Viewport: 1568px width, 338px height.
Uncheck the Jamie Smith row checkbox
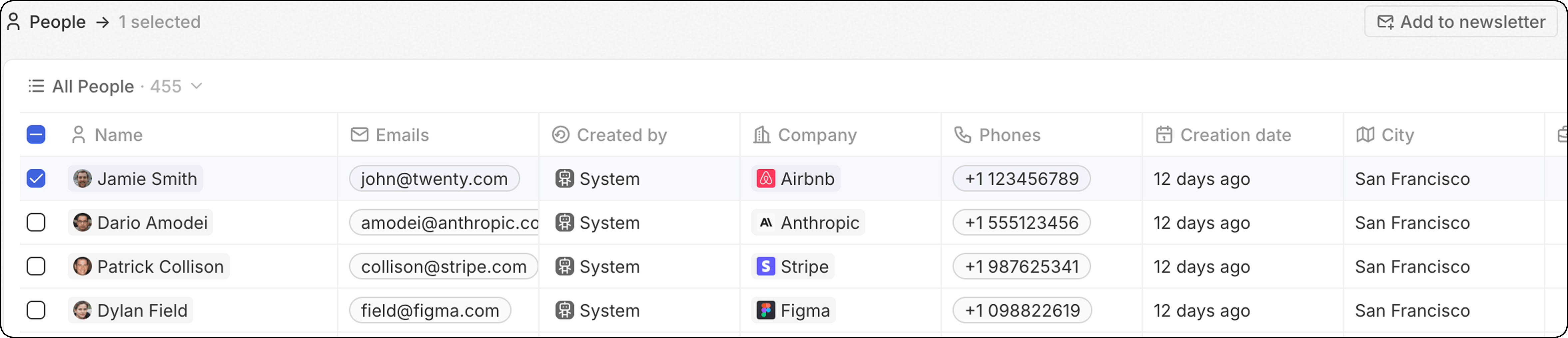[x=36, y=179]
